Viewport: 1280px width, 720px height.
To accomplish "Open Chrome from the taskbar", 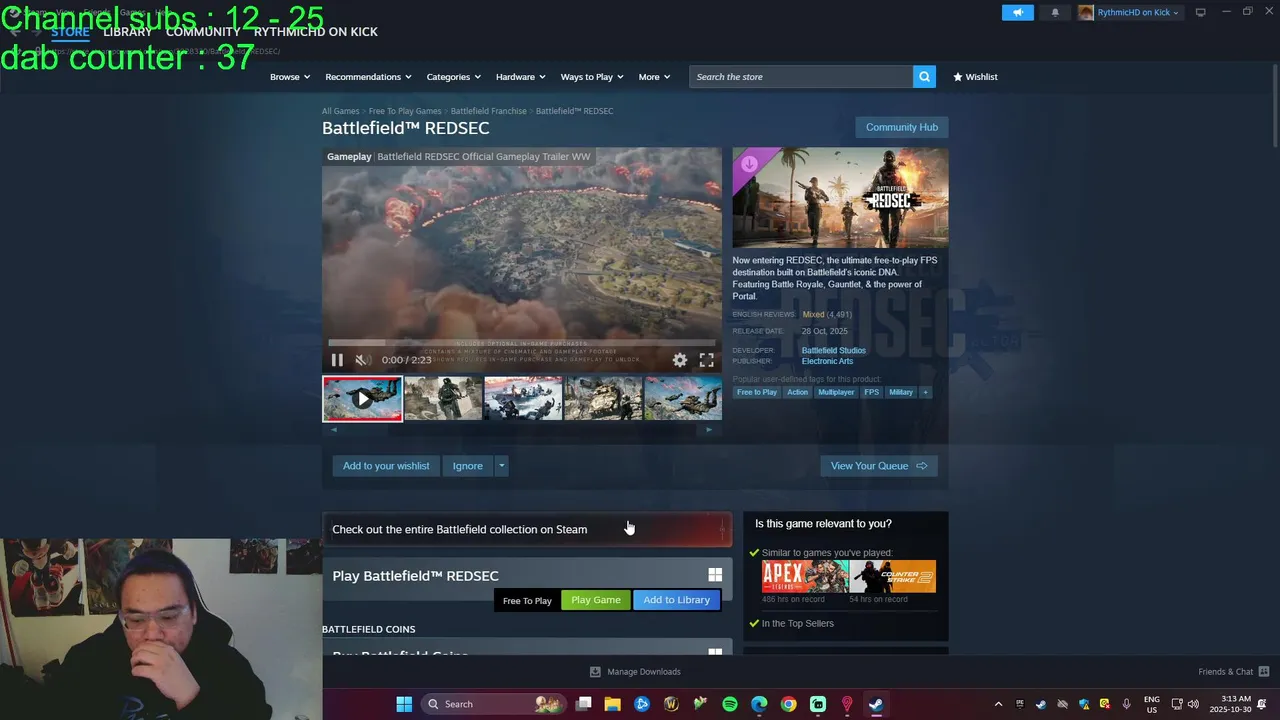I will pos(788,704).
